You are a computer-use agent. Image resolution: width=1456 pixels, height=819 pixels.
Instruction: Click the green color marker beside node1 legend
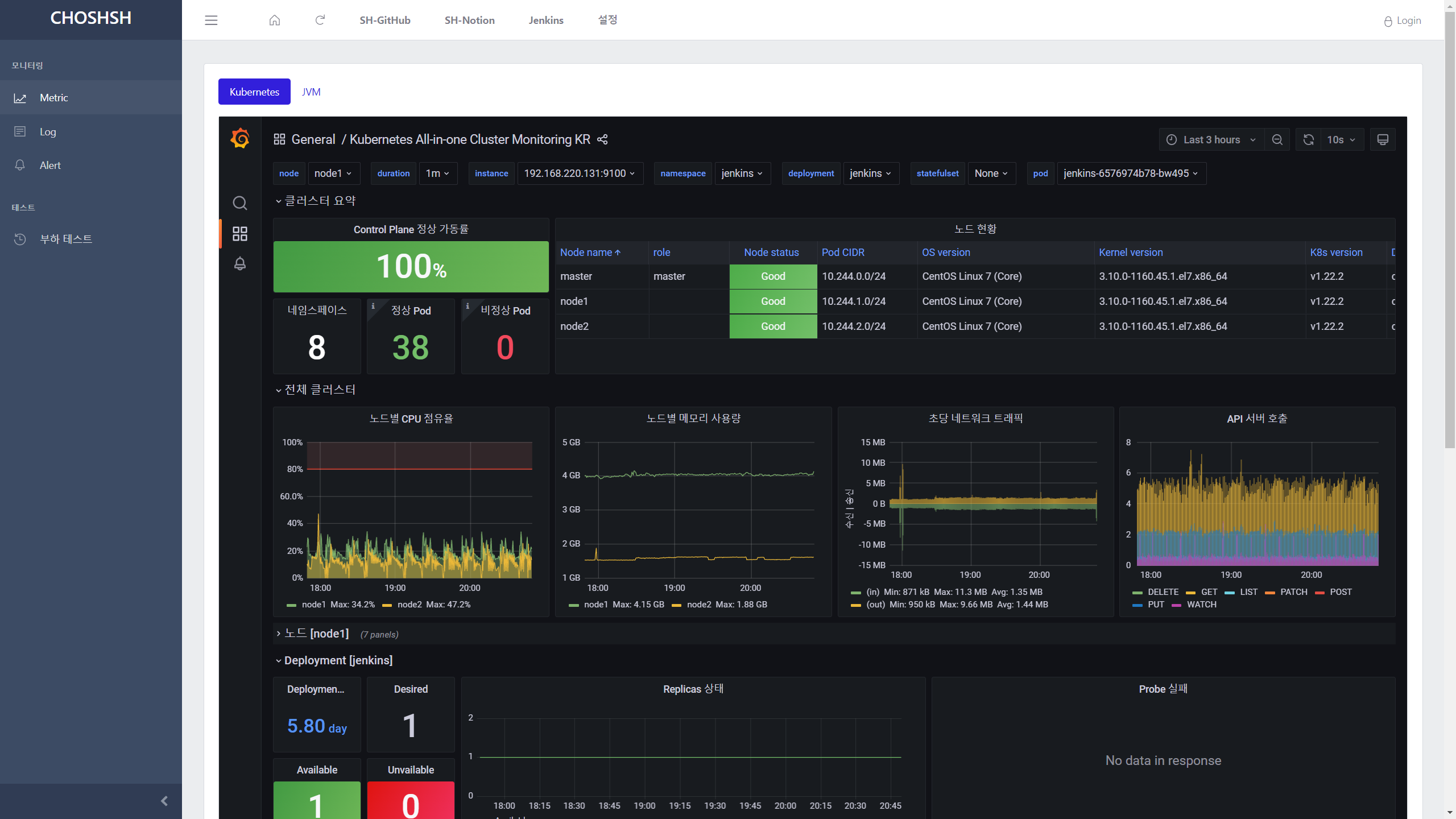pos(291,605)
